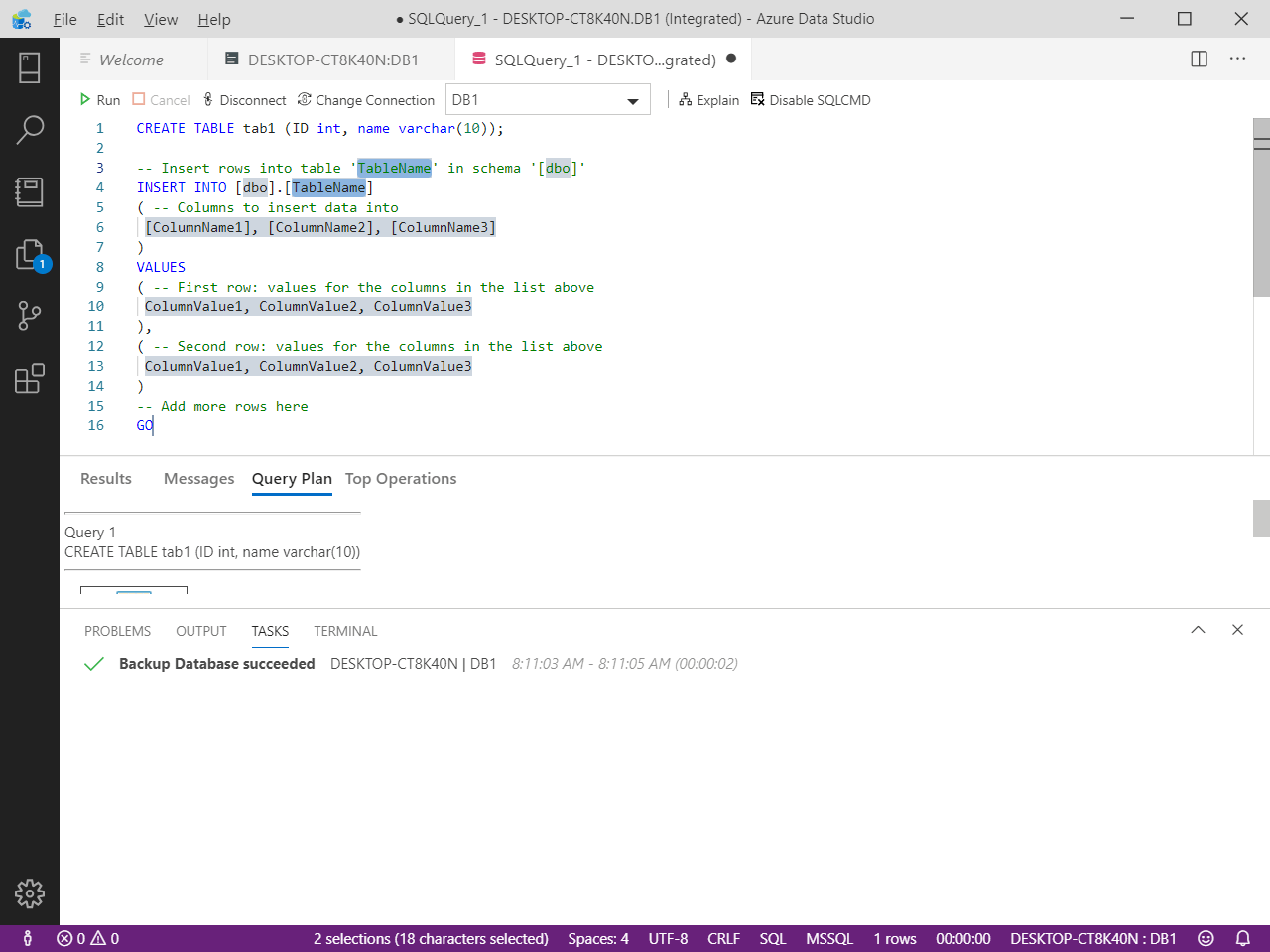Viewport: 1270px width, 952px height.
Task: Click the DESKTOP-CT8K40N : DB1 connection status
Action: (1093, 938)
